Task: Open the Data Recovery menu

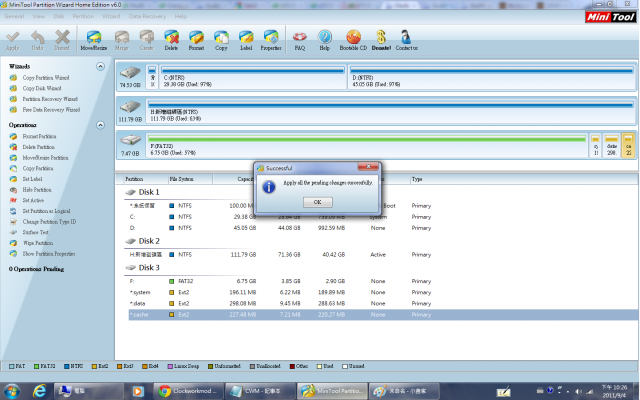Action: 147,16
